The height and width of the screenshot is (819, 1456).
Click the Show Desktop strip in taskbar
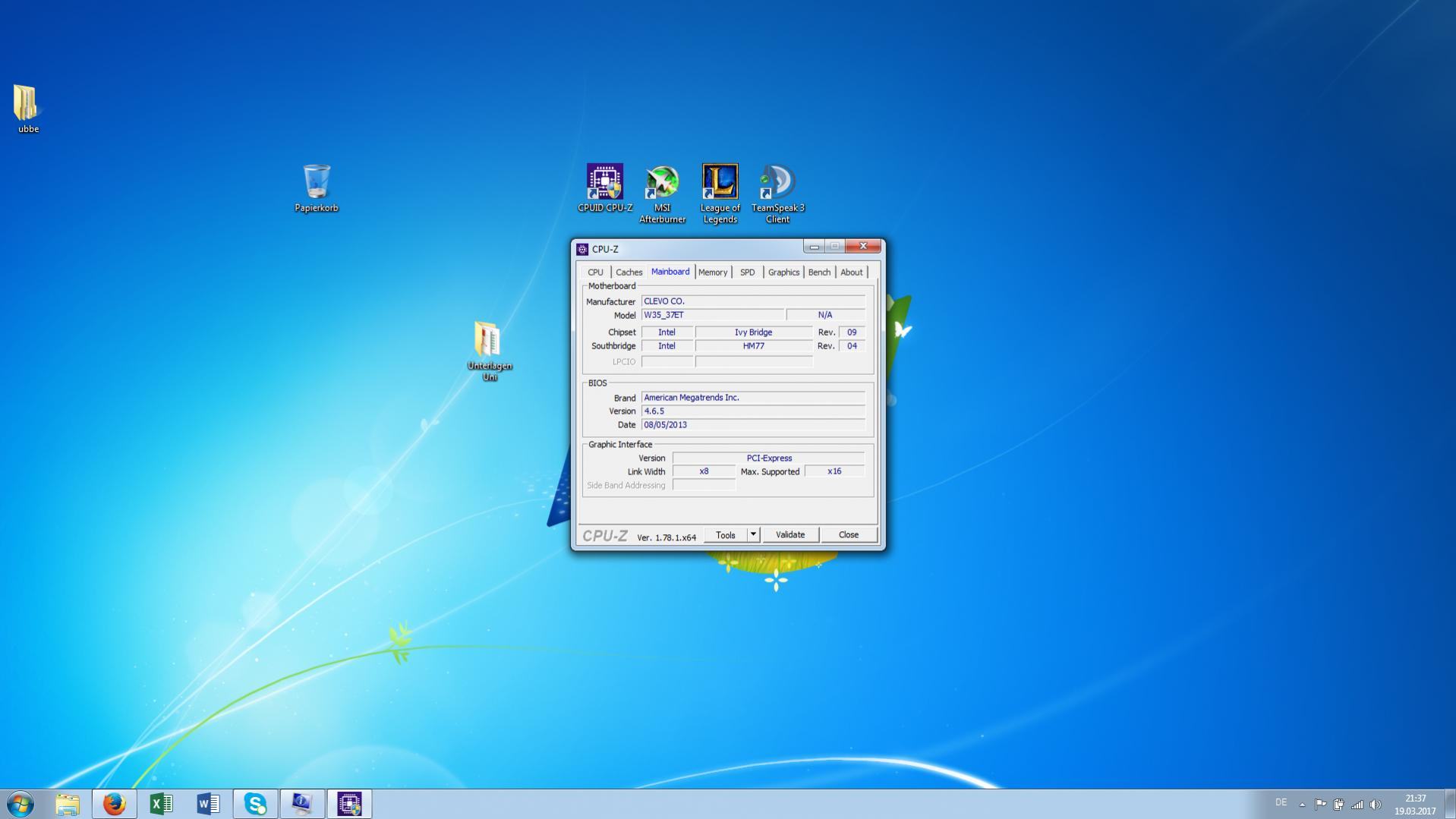pos(1450,804)
